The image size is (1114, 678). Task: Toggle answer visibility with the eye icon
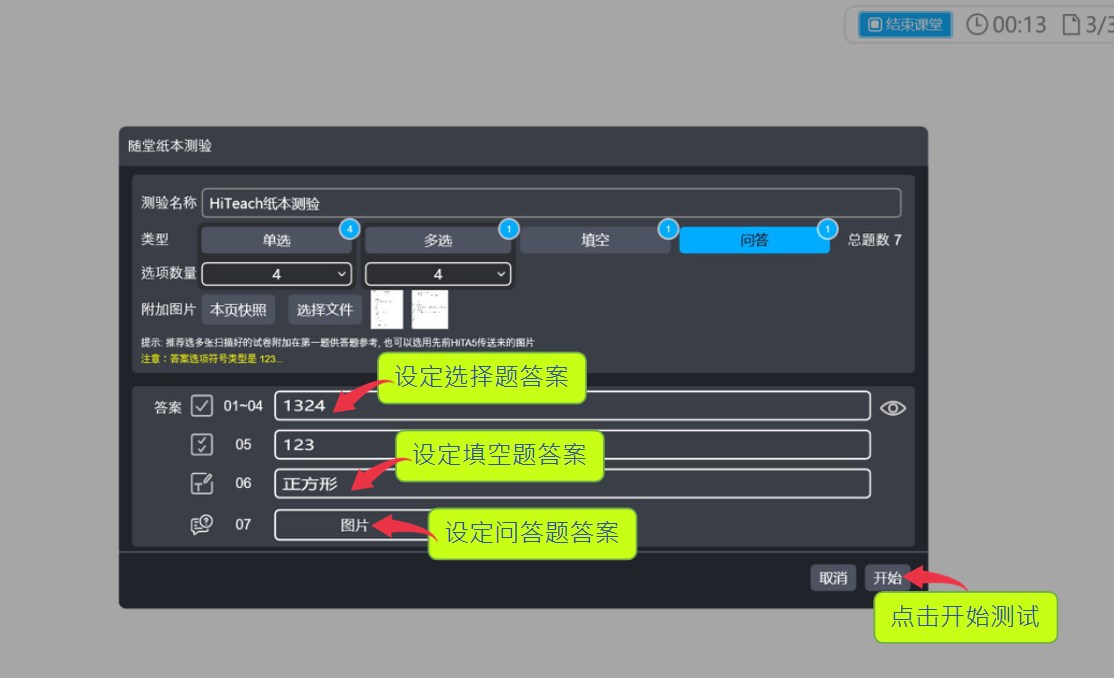pyautogui.click(x=893, y=407)
